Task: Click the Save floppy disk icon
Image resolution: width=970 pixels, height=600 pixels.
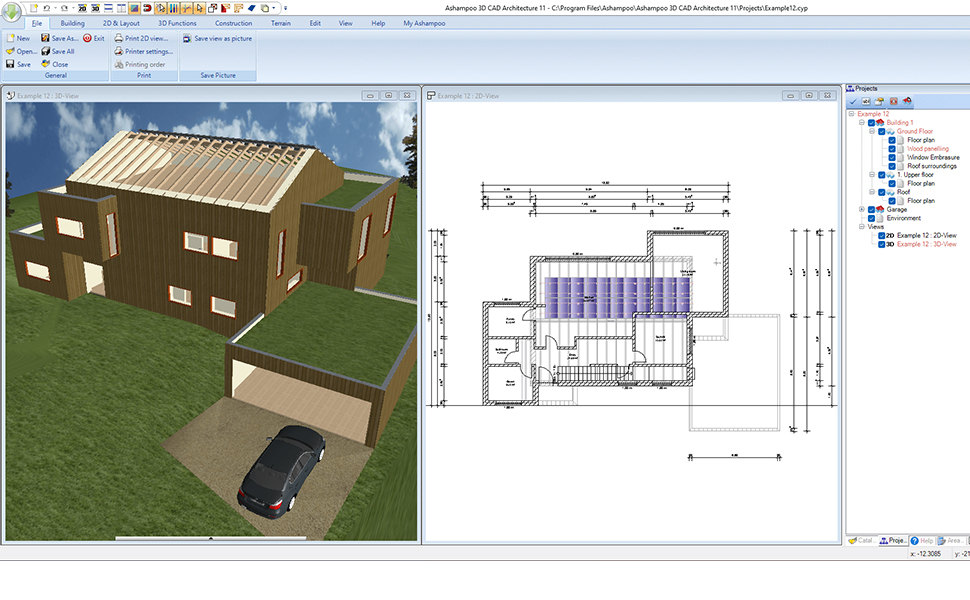Action: tap(10, 64)
